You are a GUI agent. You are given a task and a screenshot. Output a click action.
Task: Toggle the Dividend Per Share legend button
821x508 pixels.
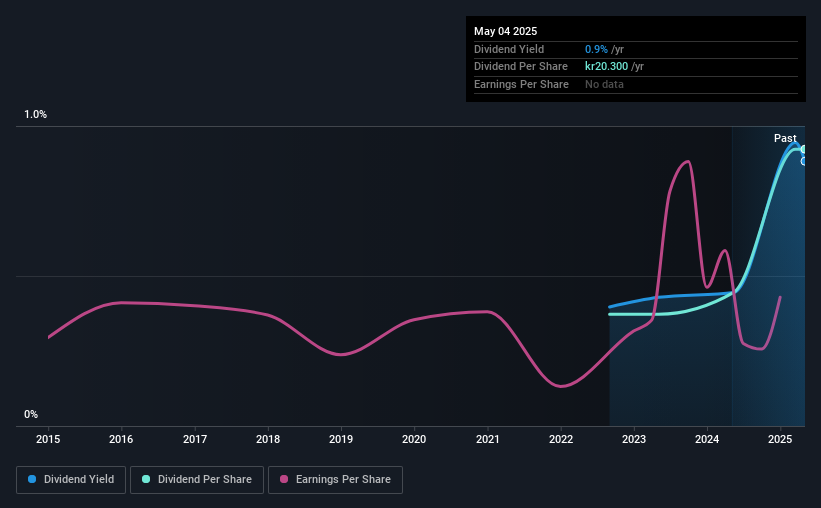197,480
